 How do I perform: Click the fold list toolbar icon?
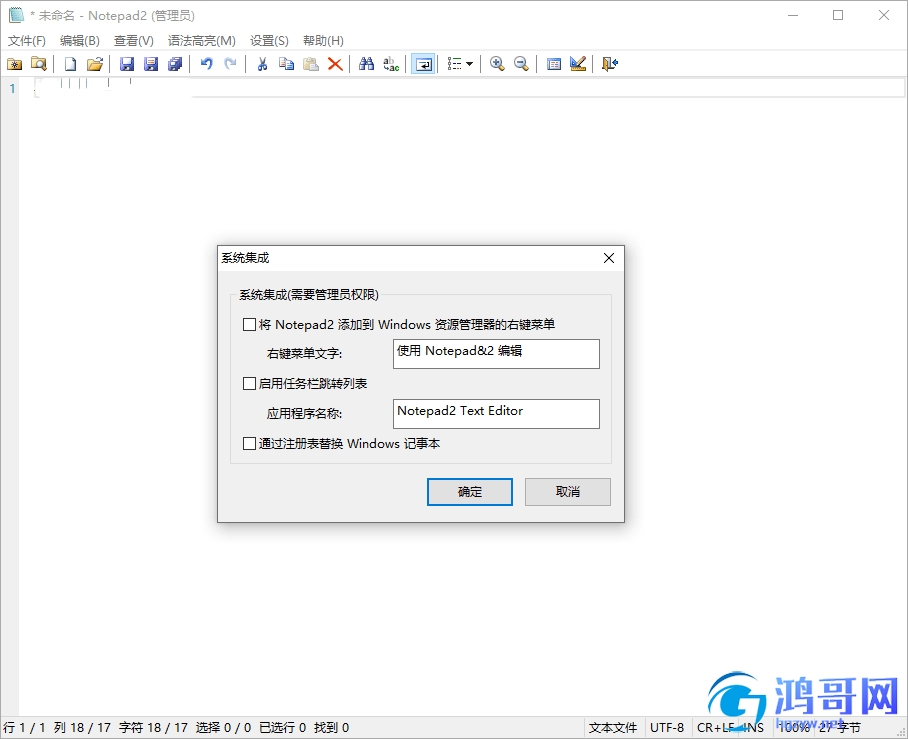click(455, 64)
